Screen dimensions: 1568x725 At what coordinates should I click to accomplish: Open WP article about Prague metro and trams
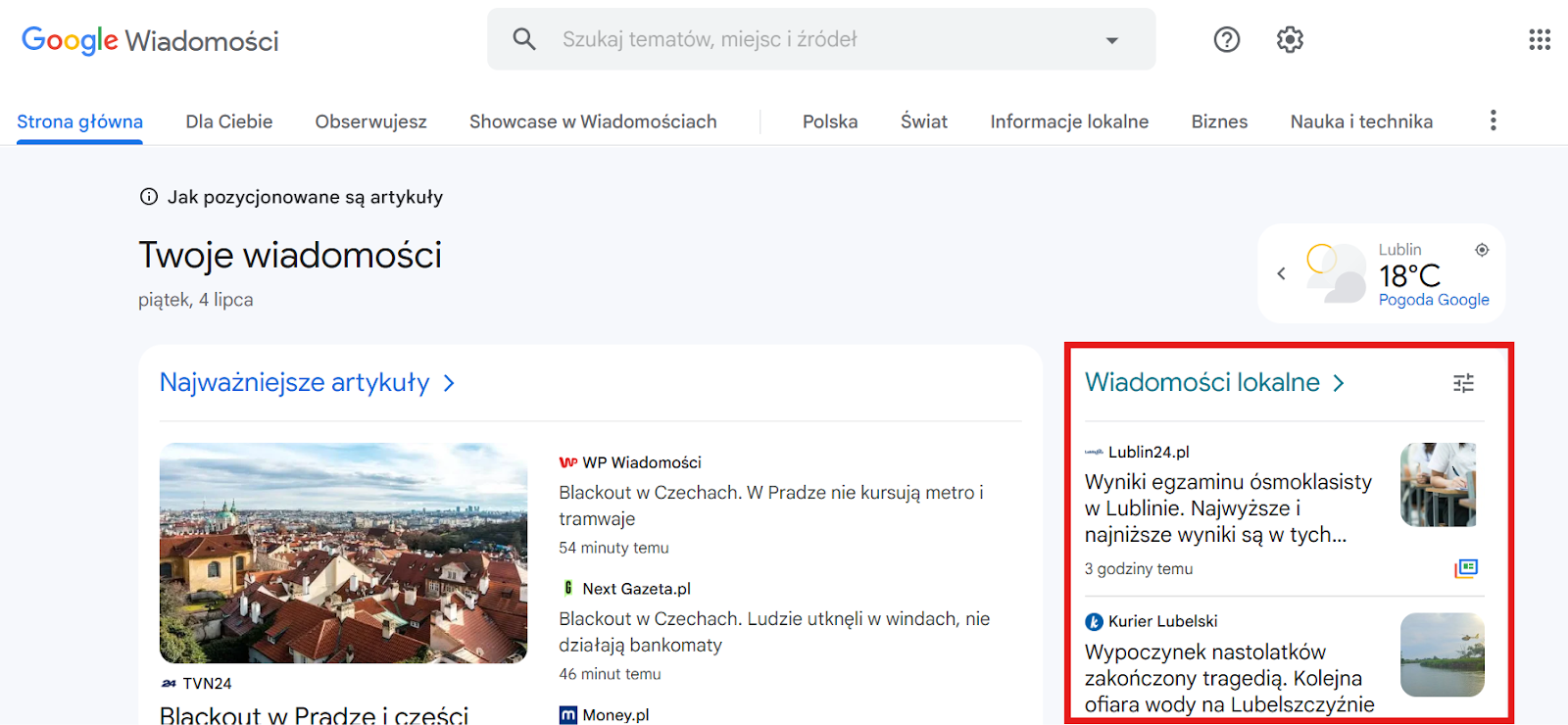(771, 506)
